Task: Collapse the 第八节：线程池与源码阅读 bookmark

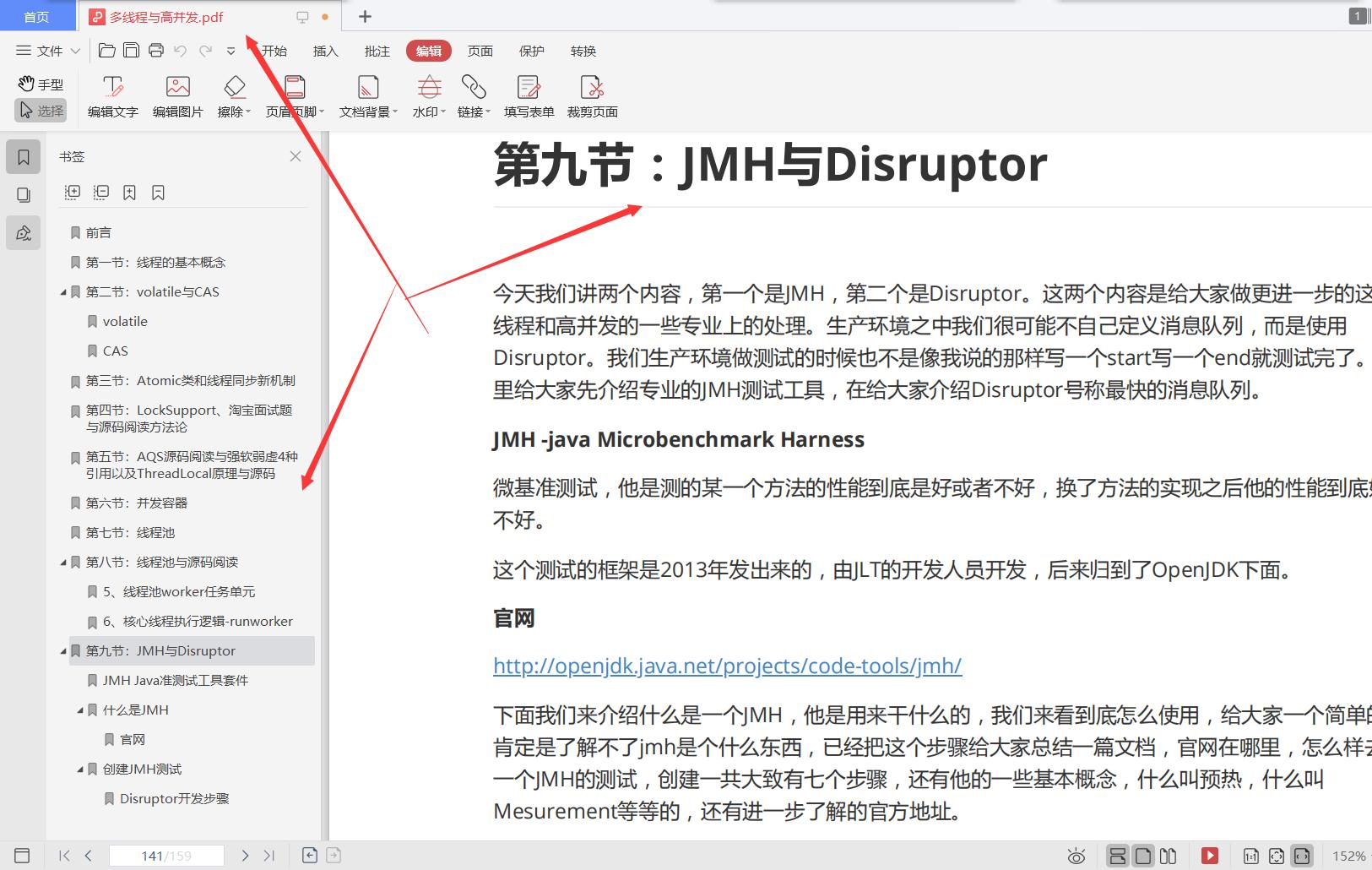Action: click(x=63, y=563)
